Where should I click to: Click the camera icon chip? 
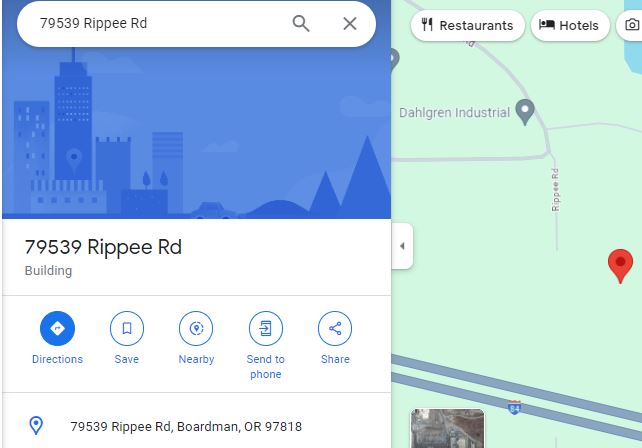pos(631,25)
